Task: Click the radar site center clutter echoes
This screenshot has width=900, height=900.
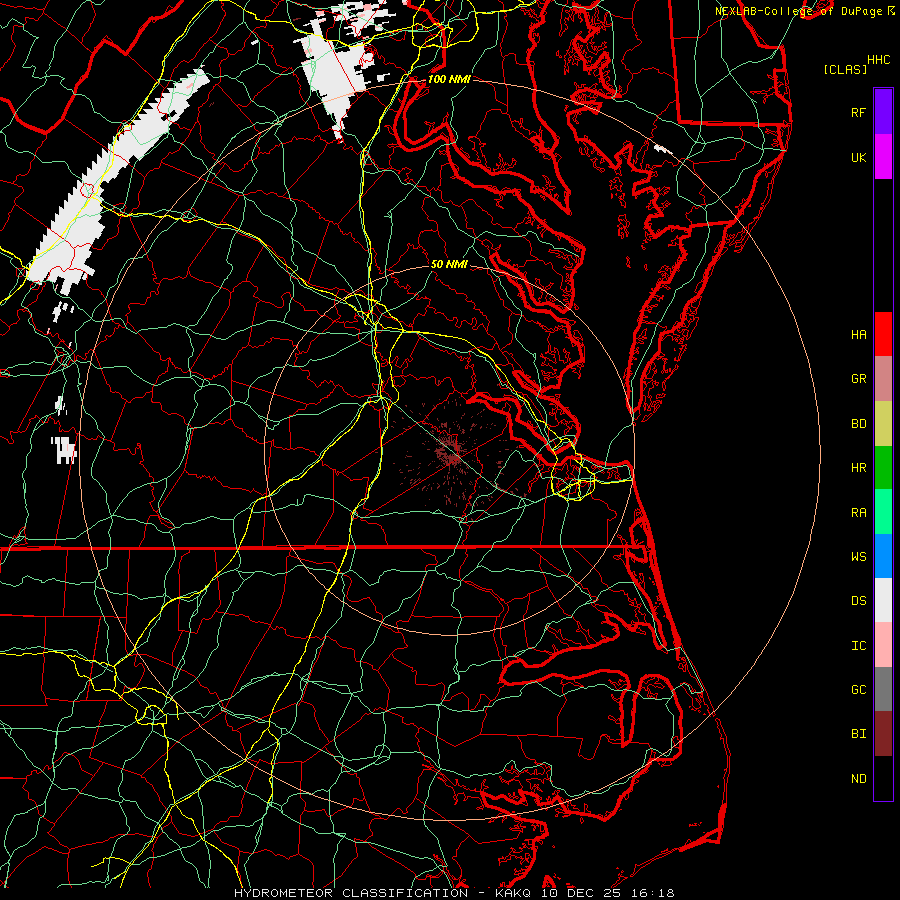Action: click(452, 451)
